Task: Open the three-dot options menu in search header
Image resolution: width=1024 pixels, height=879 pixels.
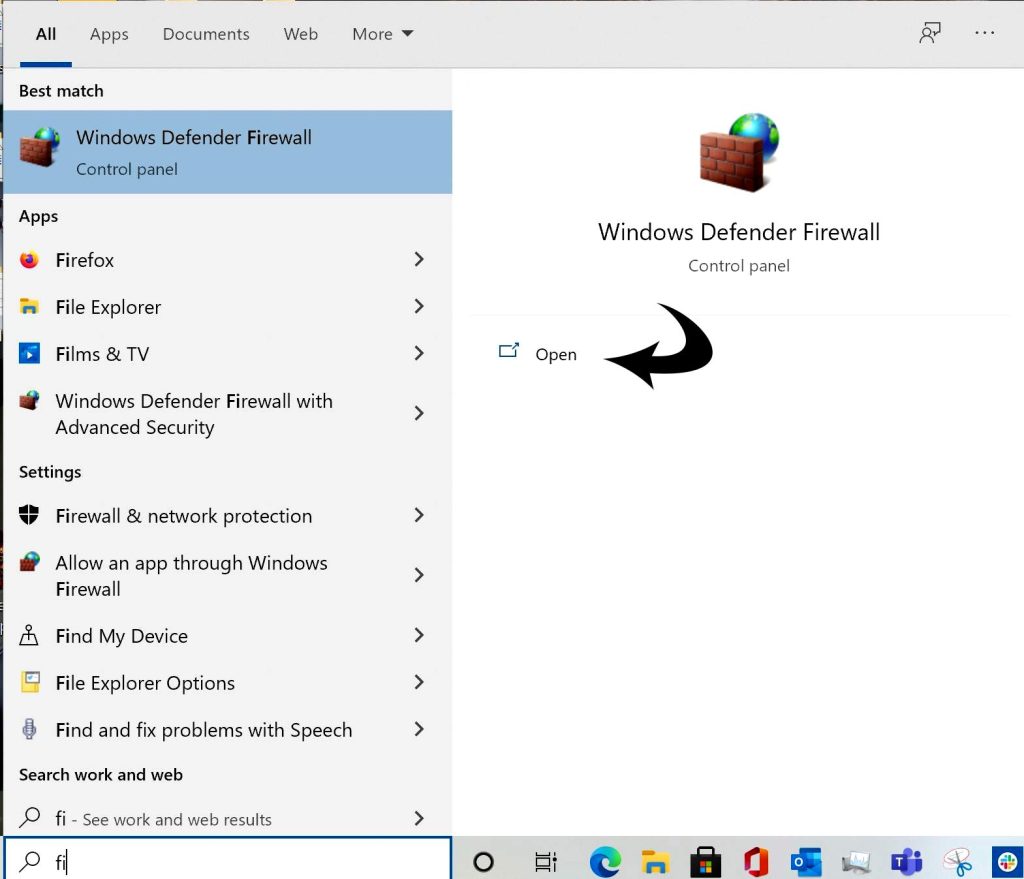Action: [984, 33]
